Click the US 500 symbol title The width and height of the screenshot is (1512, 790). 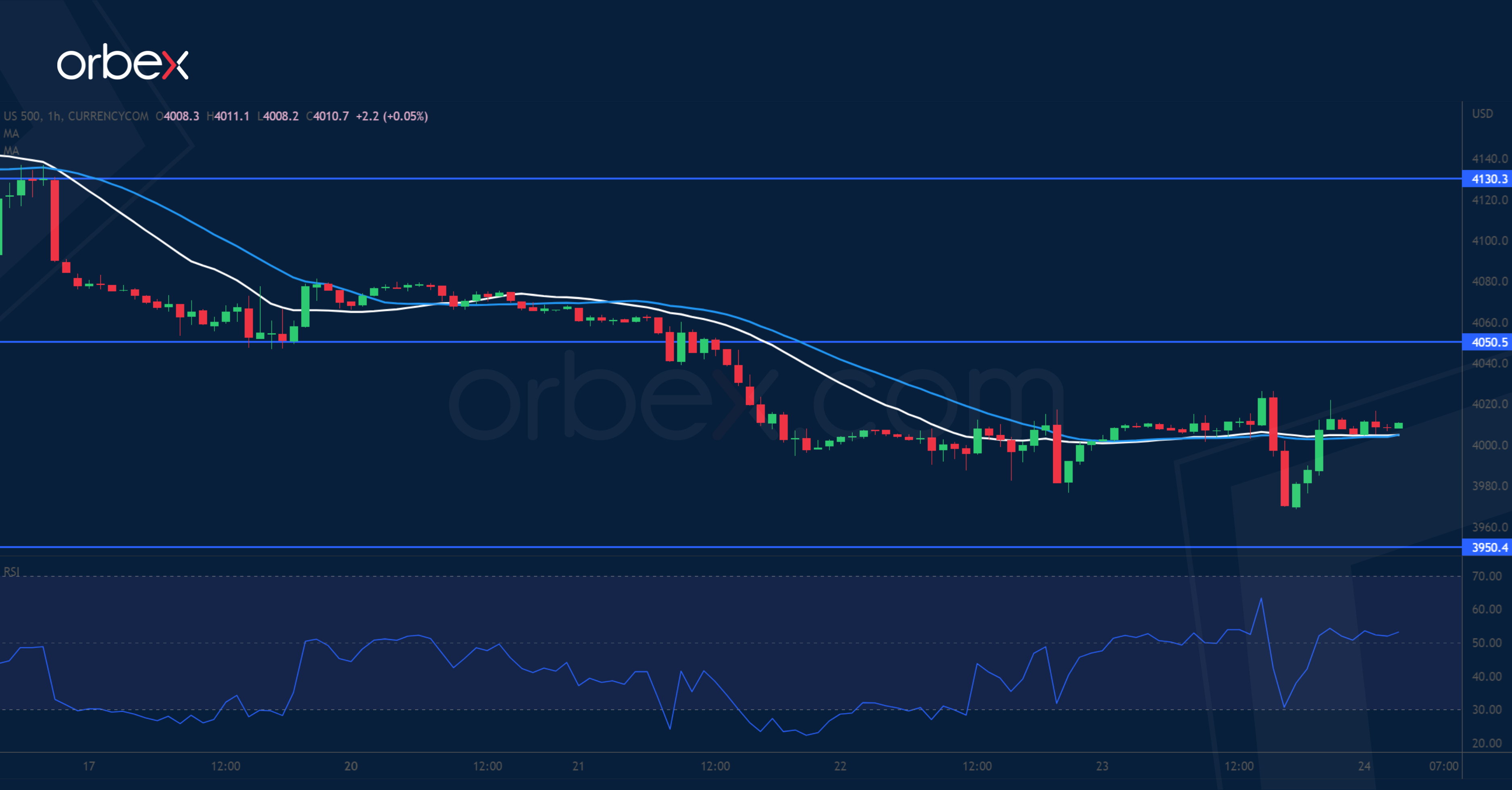(x=22, y=116)
